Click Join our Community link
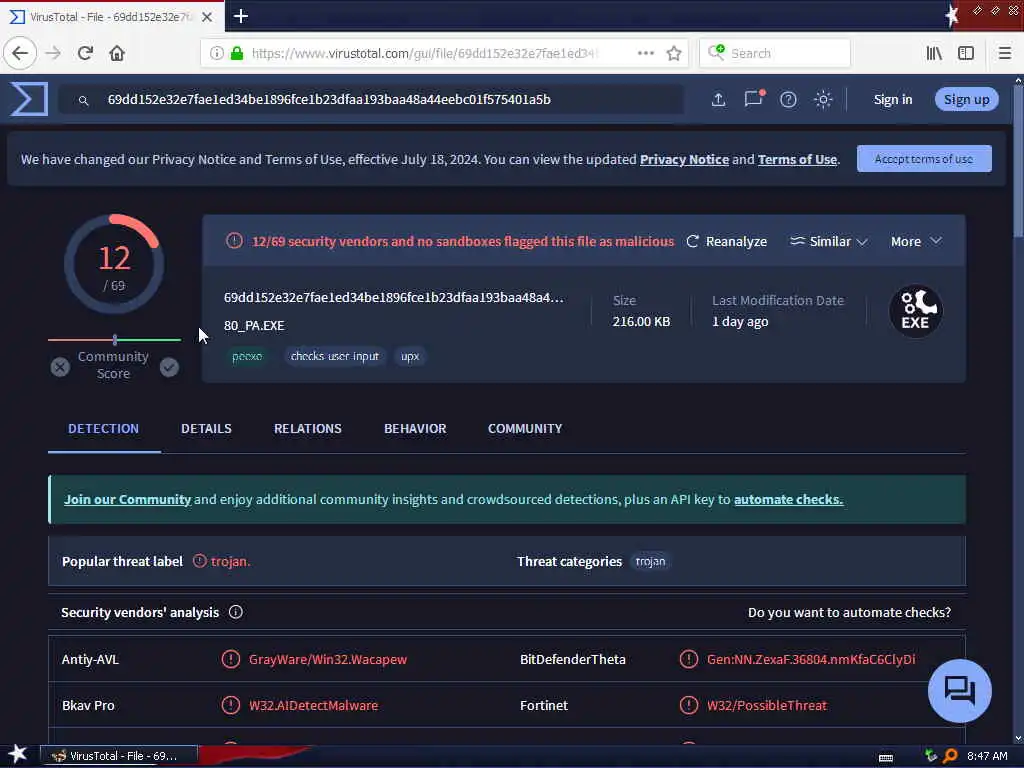 [127, 499]
